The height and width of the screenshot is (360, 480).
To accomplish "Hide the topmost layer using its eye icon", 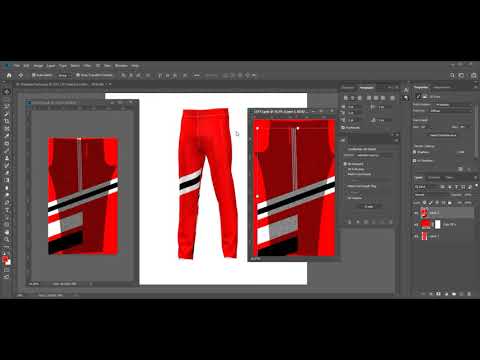I will click(x=416, y=213).
